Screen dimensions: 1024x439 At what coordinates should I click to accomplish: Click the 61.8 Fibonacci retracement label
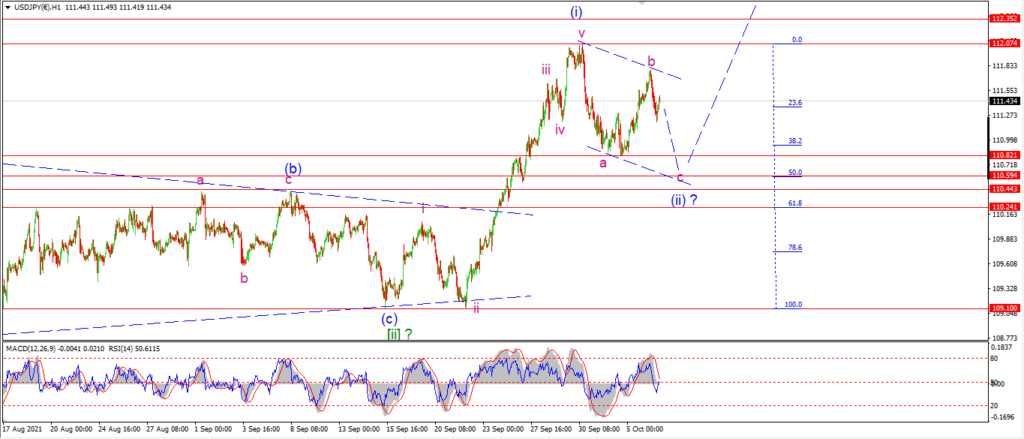pos(795,203)
